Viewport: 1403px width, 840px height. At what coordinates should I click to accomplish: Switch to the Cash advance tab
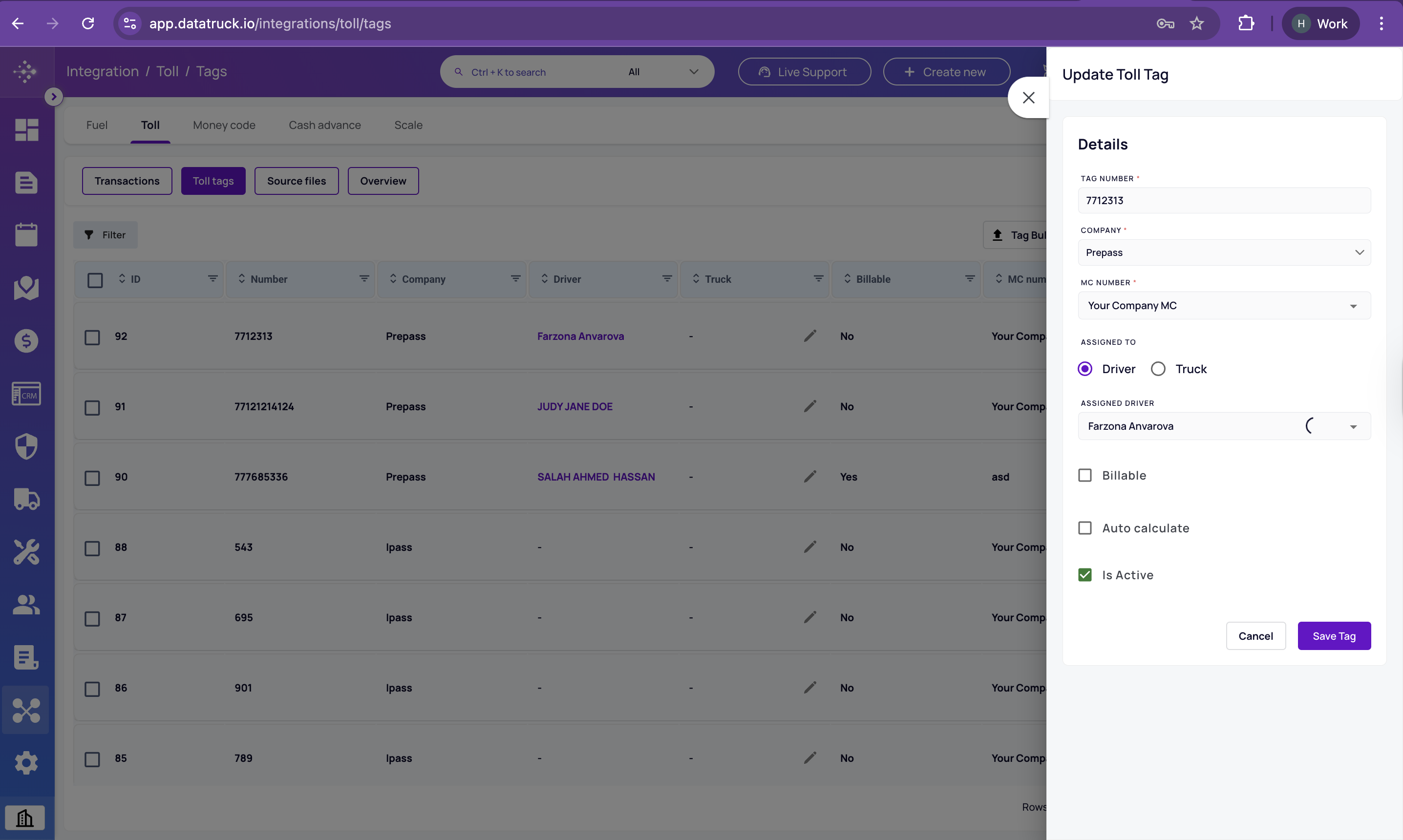coord(325,125)
